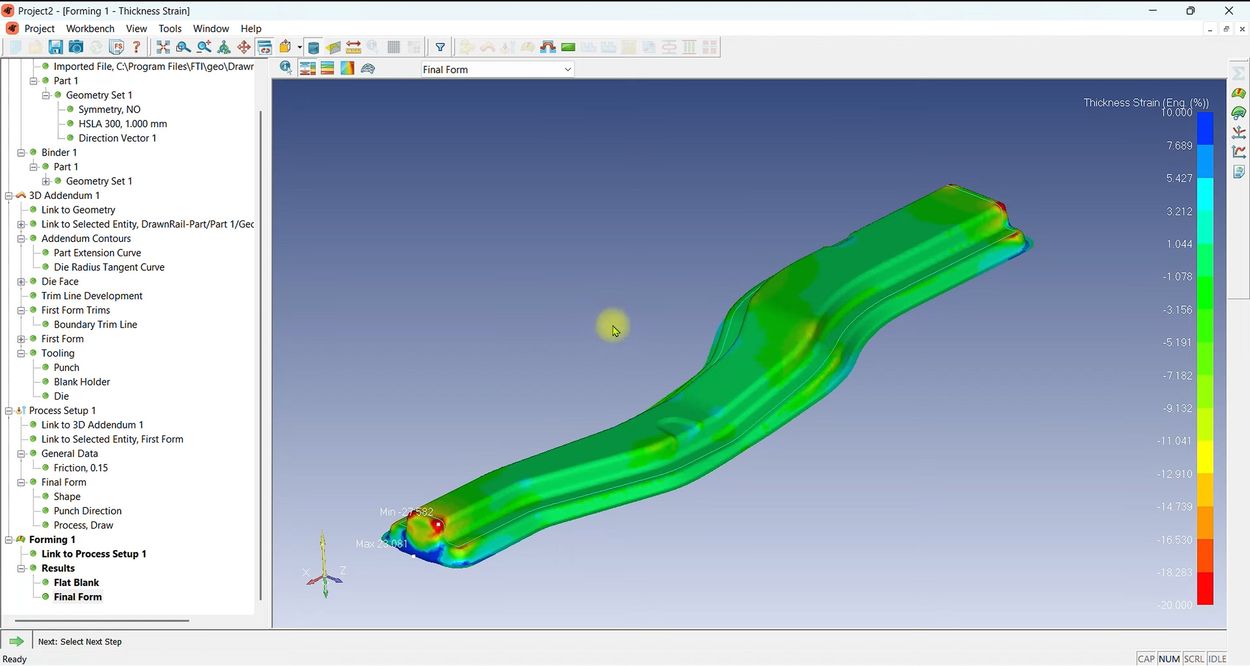Click the green Next Step arrow button
This screenshot has height=666, width=1250.
coord(16,641)
